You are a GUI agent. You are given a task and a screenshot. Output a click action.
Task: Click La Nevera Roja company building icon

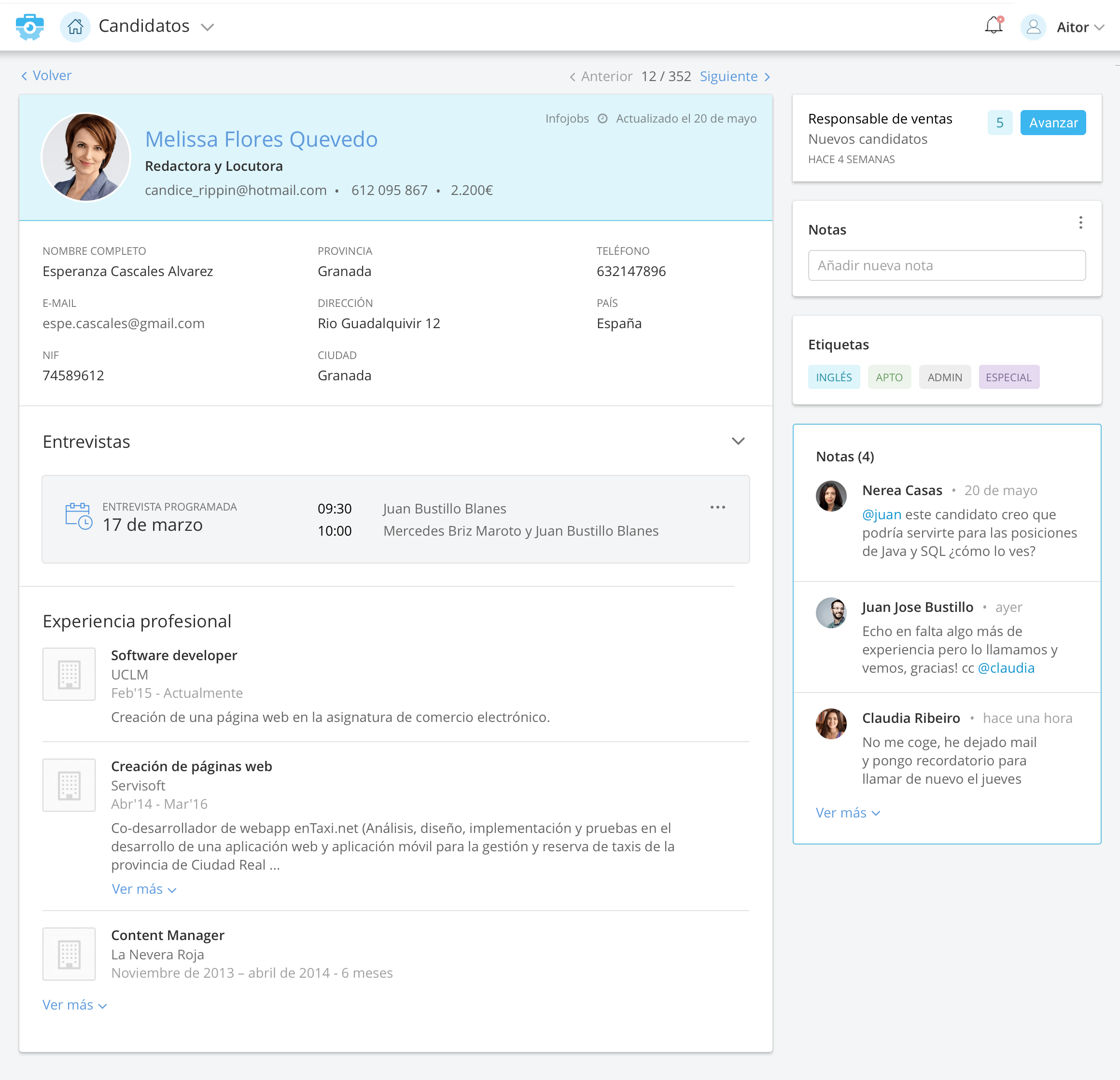click(x=69, y=954)
